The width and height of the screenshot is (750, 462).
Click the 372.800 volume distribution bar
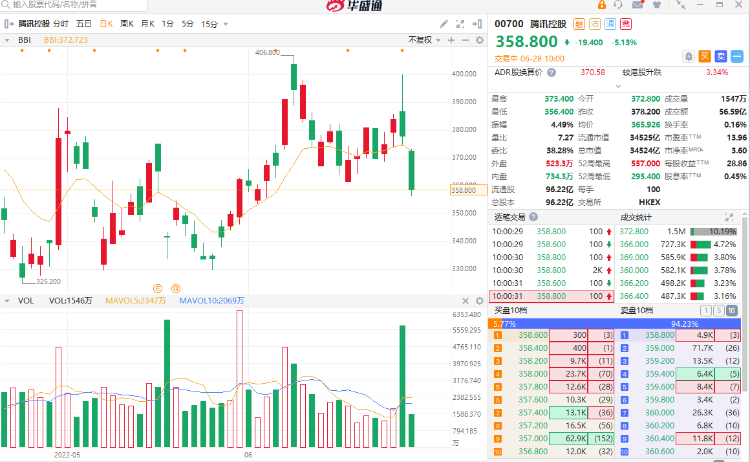tap(714, 231)
